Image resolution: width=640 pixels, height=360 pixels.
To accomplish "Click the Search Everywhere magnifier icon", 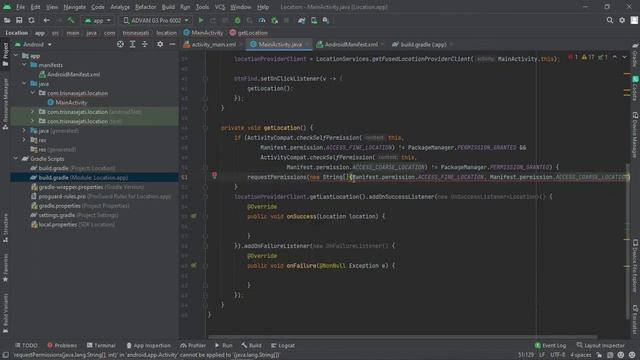I will click(x=610, y=20).
